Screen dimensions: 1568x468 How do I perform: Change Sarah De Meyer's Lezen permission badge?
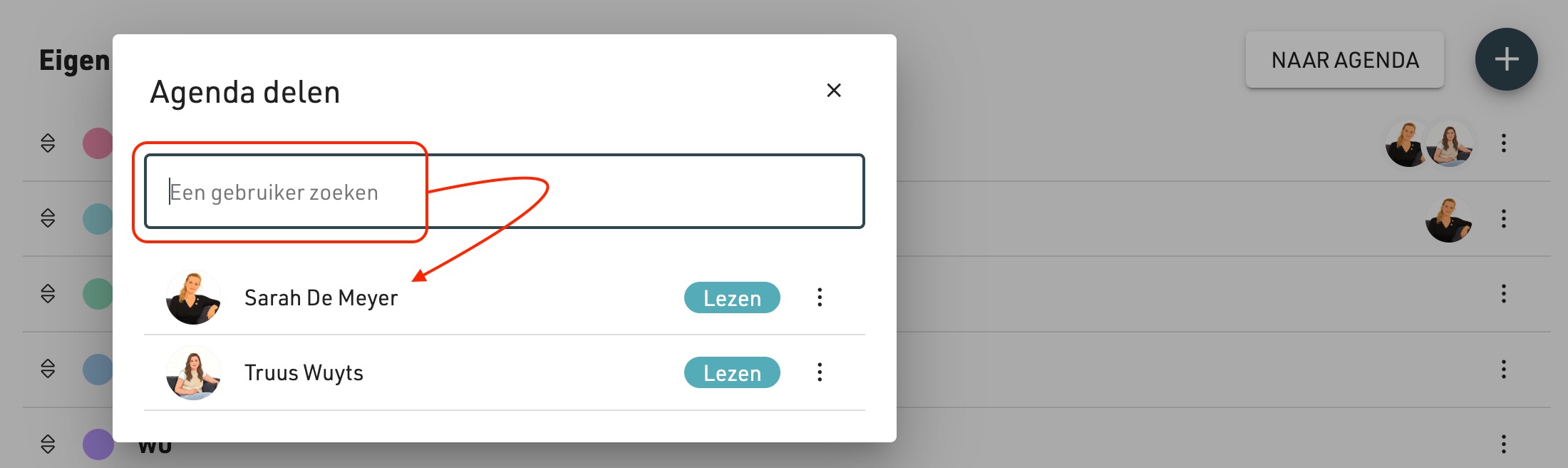tap(732, 297)
